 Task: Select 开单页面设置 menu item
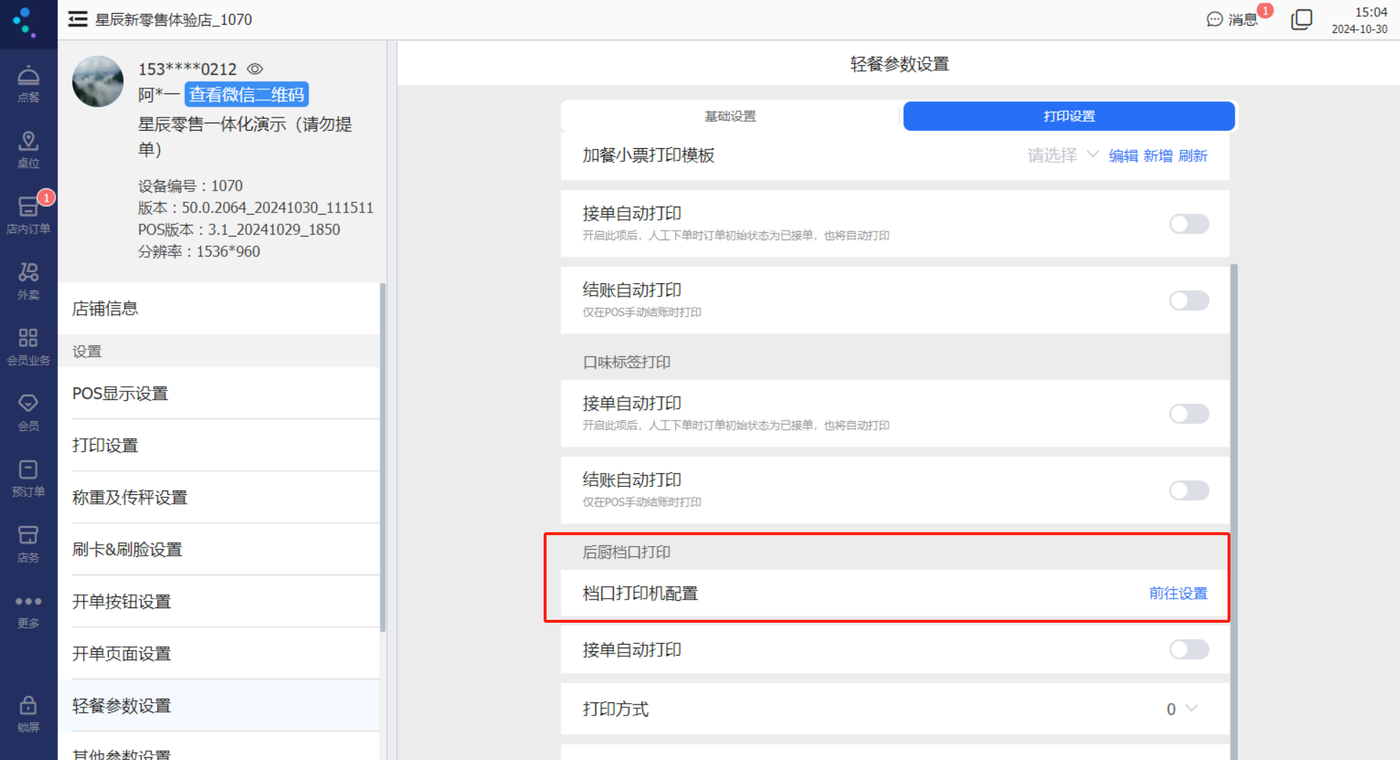(x=219, y=653)
